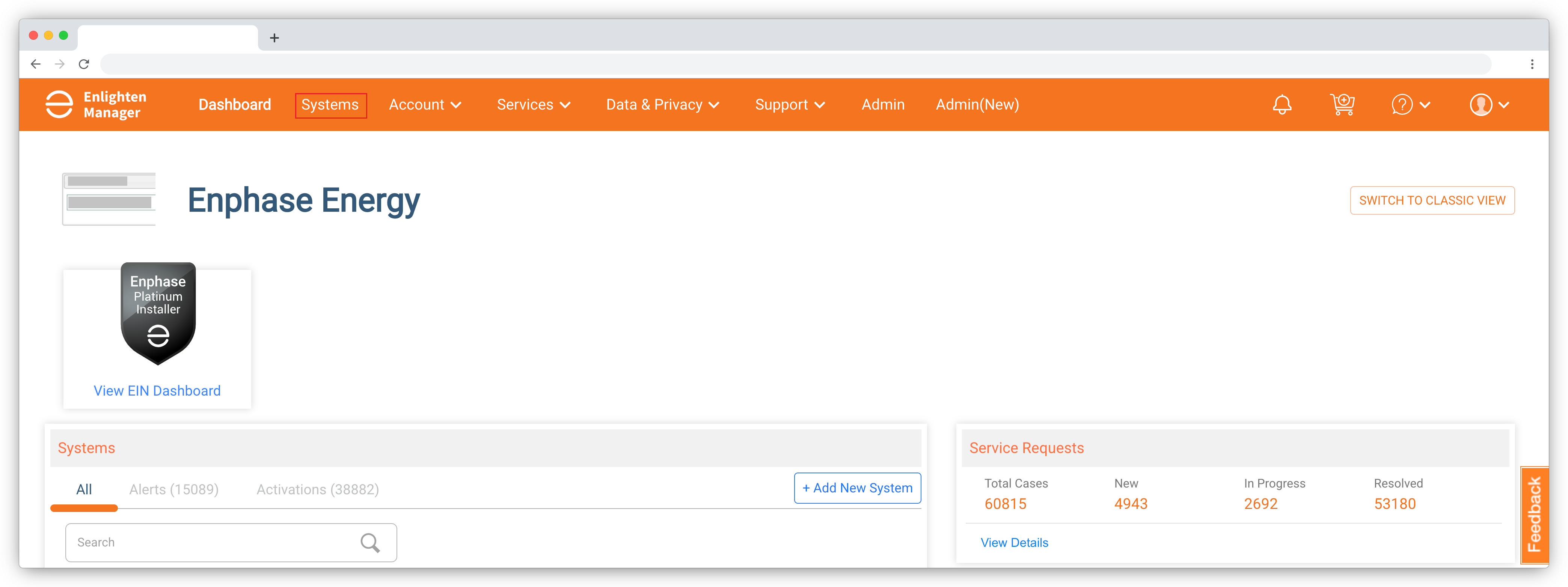1568x587 pixels.
Task: Switch to the Activations (38882) tab
Action: [x=318, y=490]
